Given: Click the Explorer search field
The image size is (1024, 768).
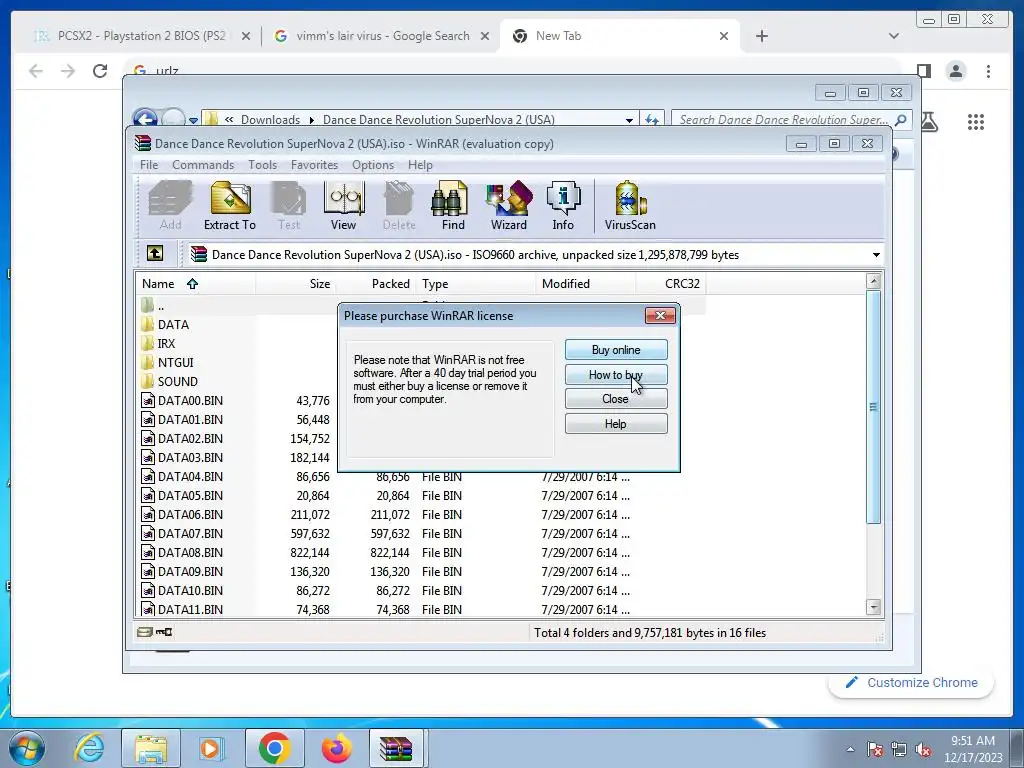Looking at the screenshot, I should click(791, 120).
